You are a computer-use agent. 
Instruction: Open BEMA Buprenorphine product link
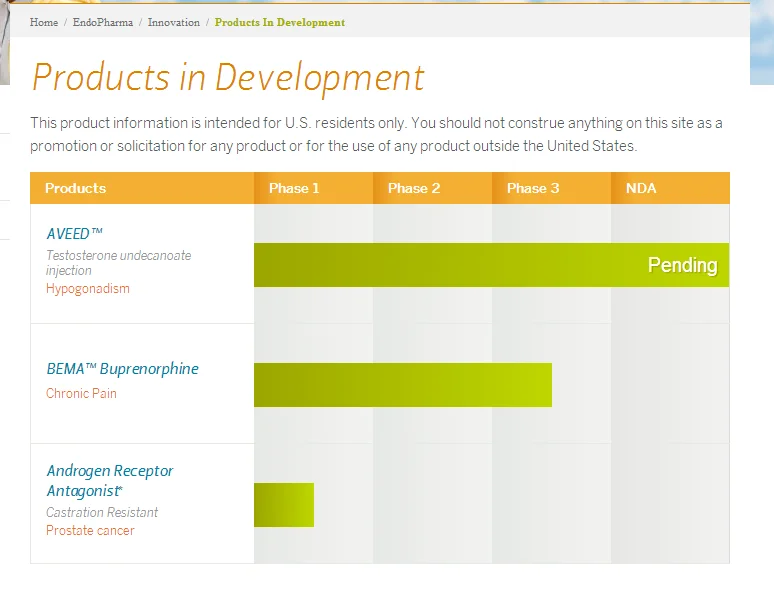pos(122,369)
